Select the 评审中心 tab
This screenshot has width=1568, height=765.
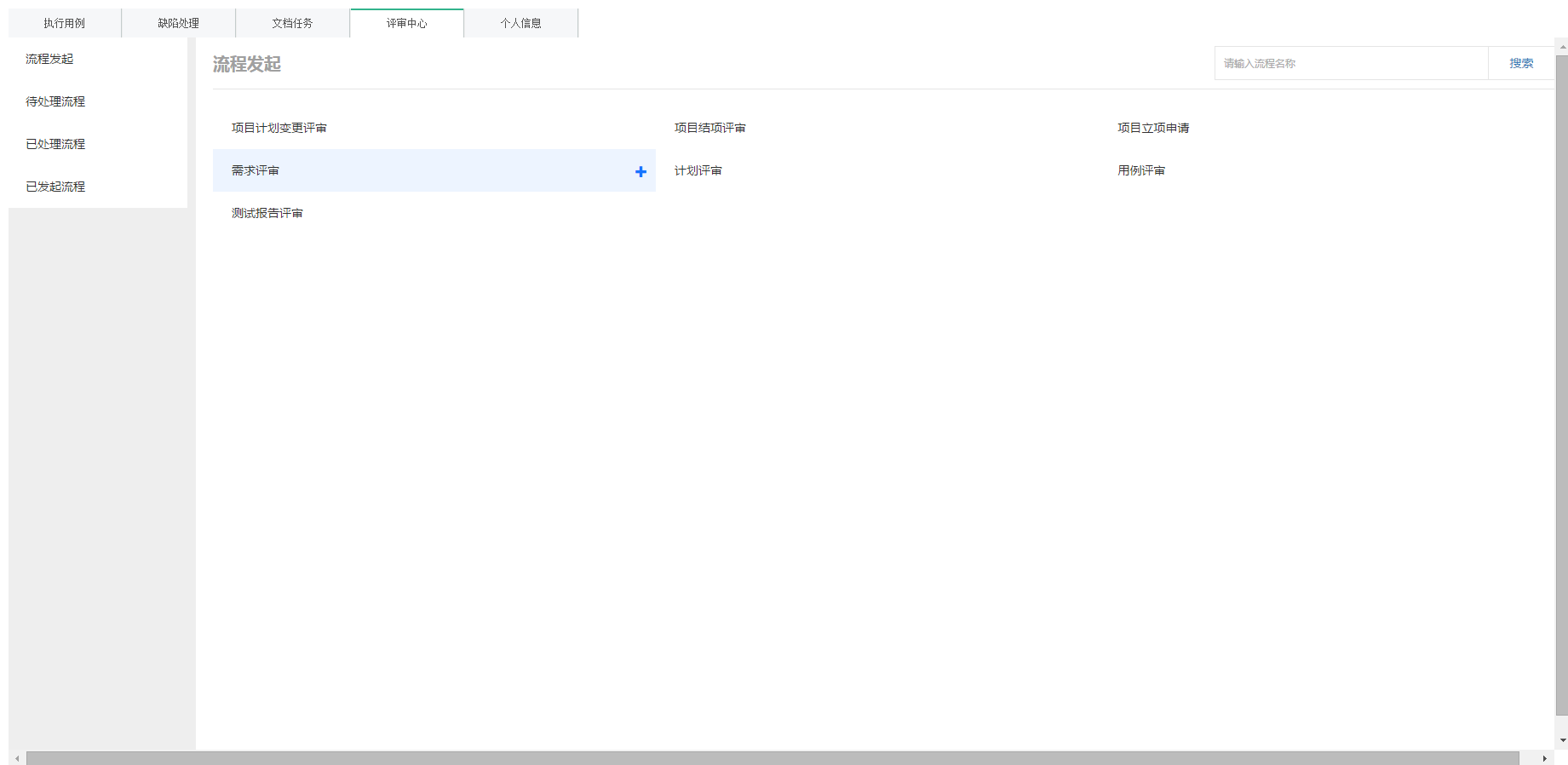406,24
